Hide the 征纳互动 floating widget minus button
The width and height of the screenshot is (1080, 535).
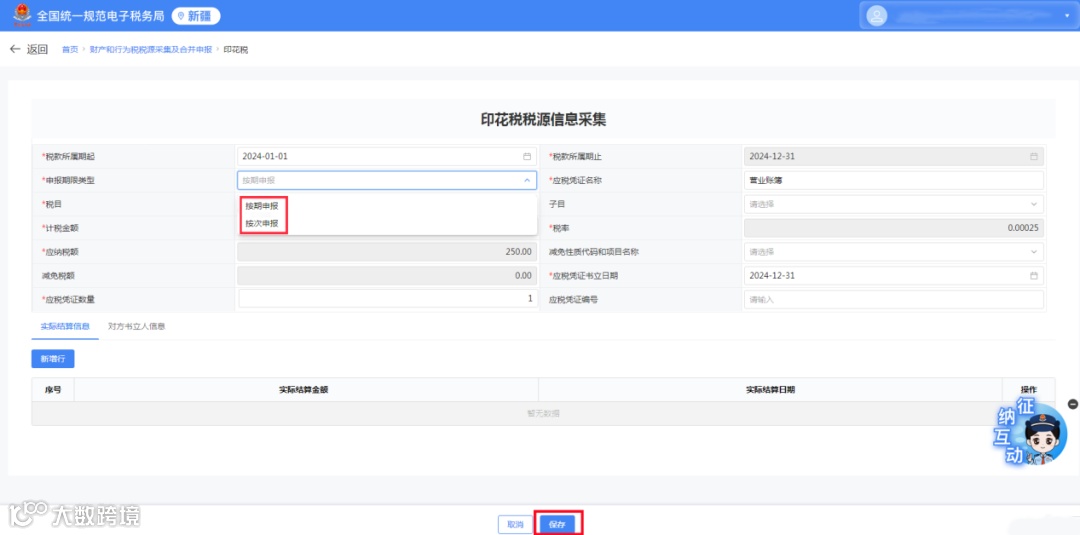1072,404
